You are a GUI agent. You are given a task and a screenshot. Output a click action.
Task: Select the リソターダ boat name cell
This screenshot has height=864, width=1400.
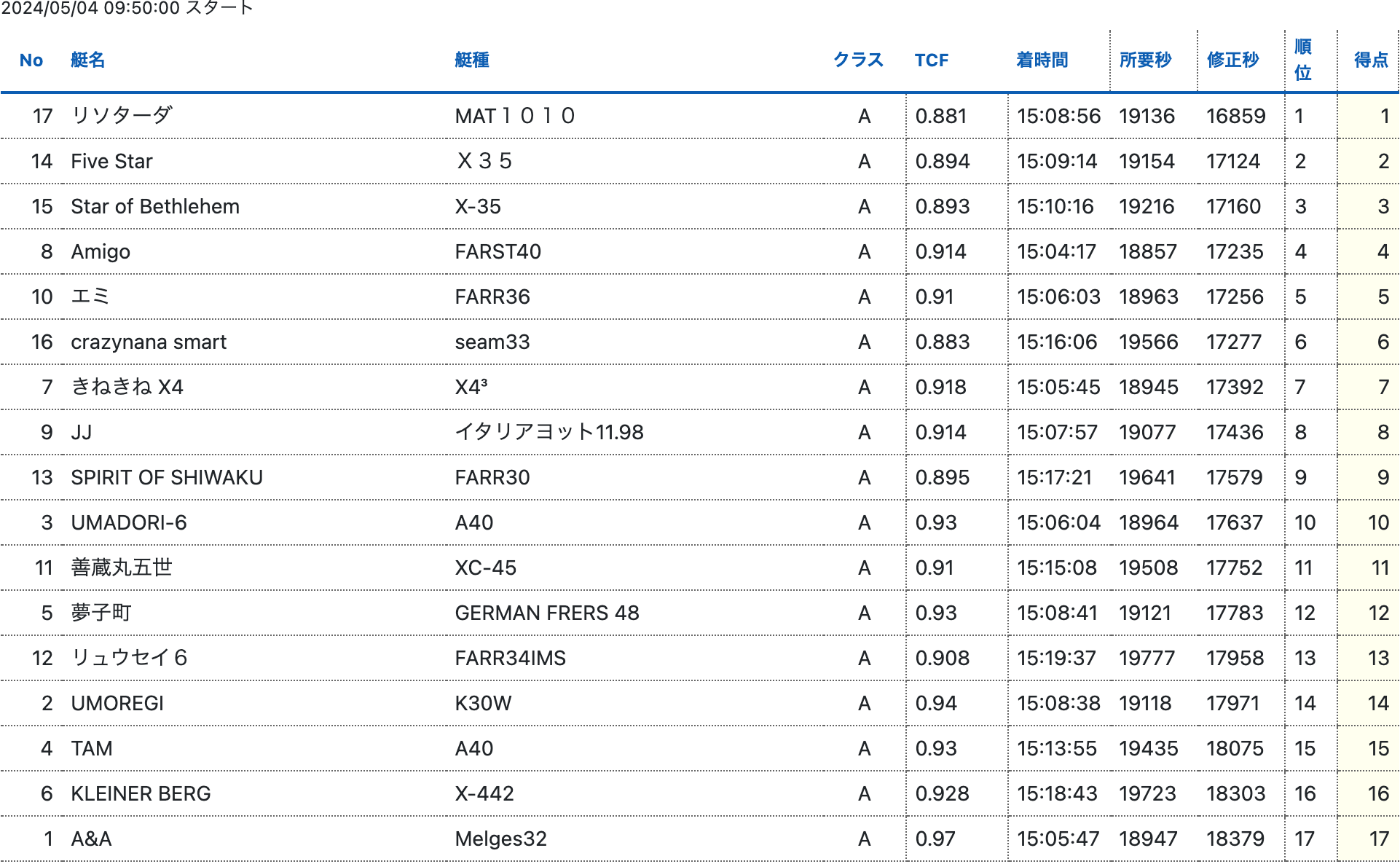(x=122, y=116)
